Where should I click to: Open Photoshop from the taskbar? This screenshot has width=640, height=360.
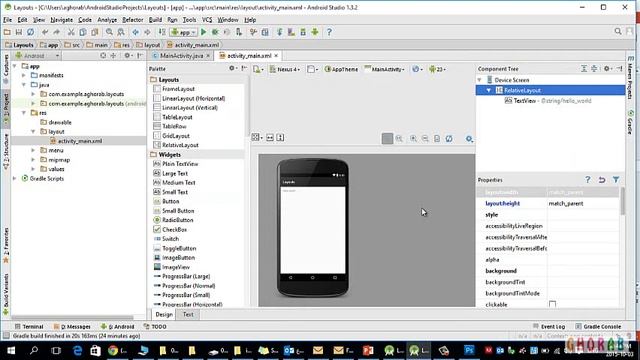click(469, 351)
